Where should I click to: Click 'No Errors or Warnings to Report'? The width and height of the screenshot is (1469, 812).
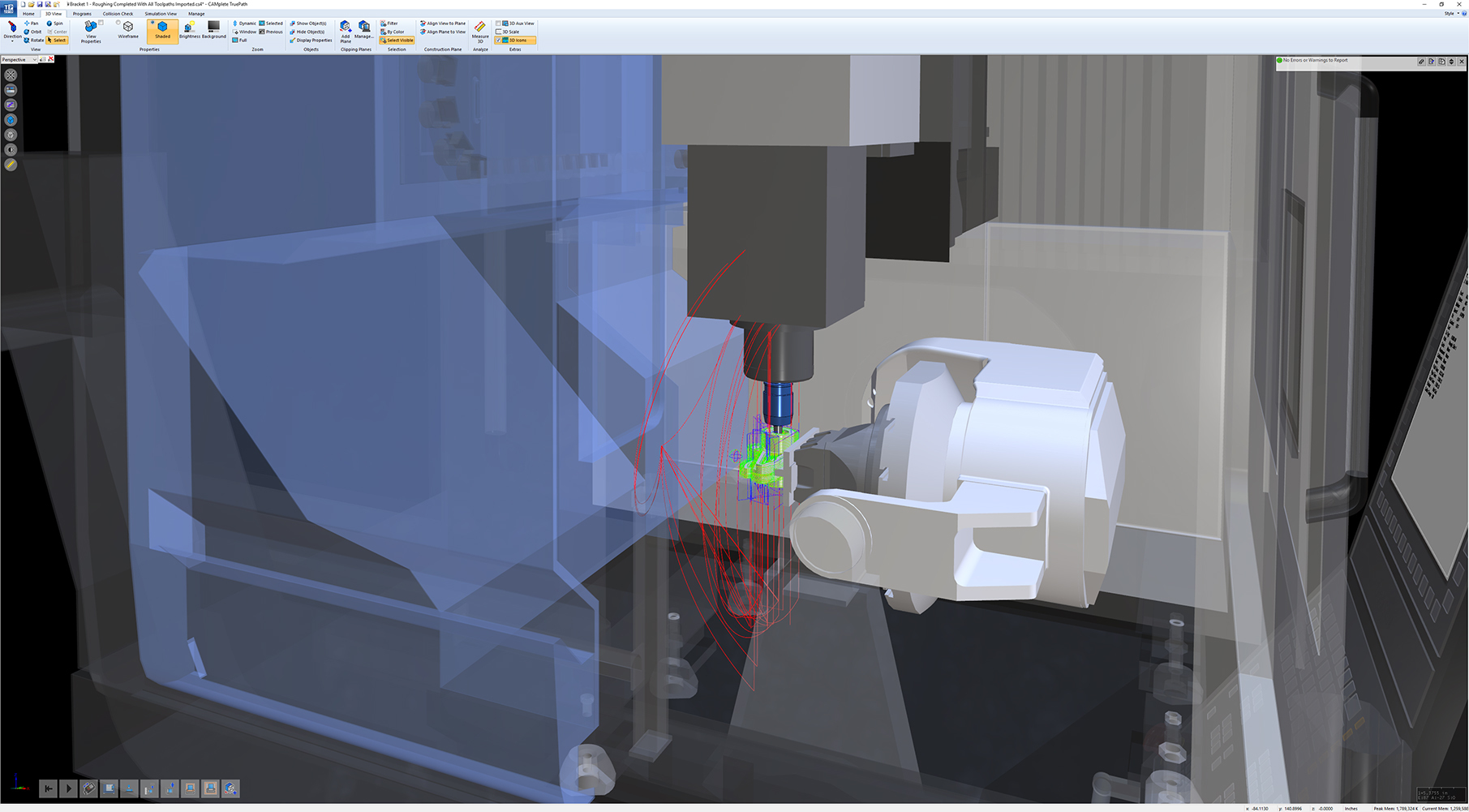1315,60
